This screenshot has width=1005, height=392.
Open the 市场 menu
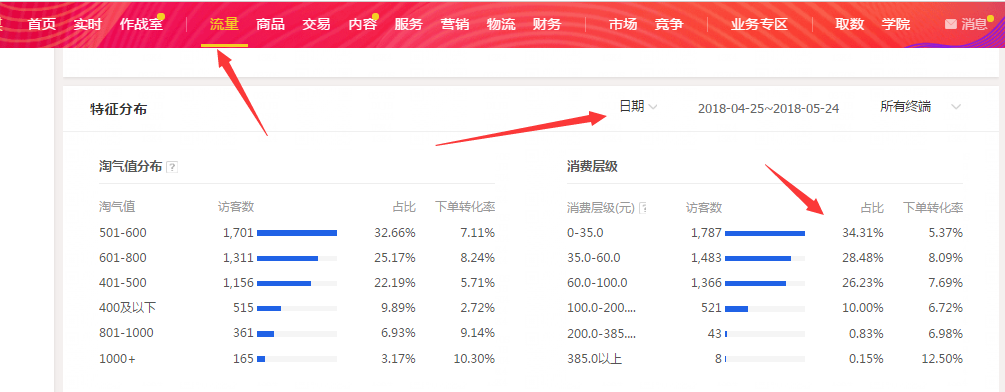pos(623,24)
